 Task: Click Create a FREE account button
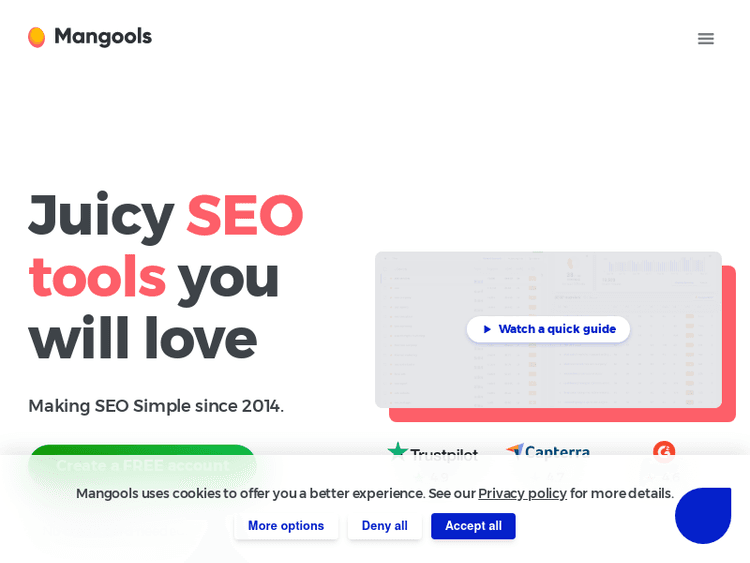[142, 464]
